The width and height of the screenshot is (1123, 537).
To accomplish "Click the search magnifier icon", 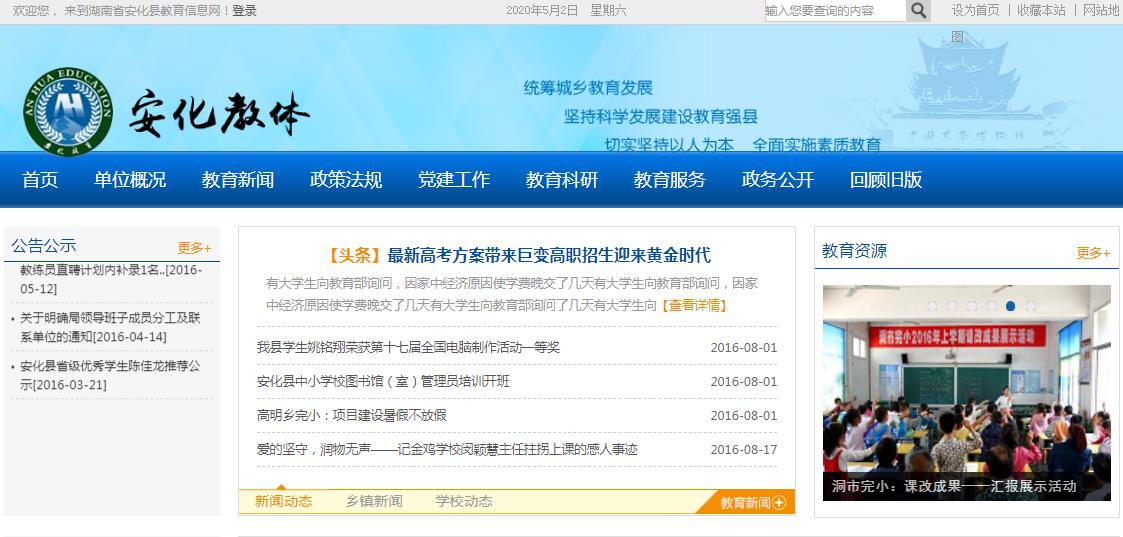I will (x=918, y=11).
